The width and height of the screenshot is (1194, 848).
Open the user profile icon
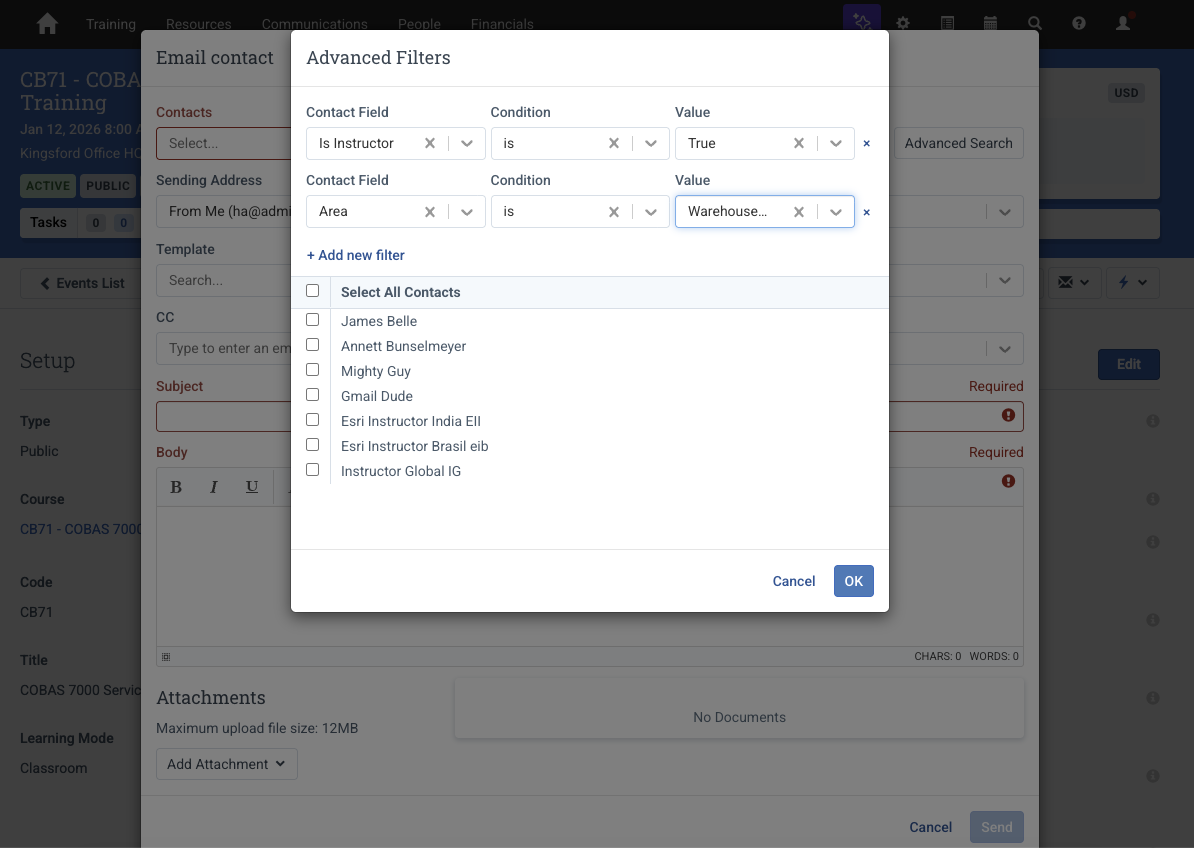click(1123, 23)
